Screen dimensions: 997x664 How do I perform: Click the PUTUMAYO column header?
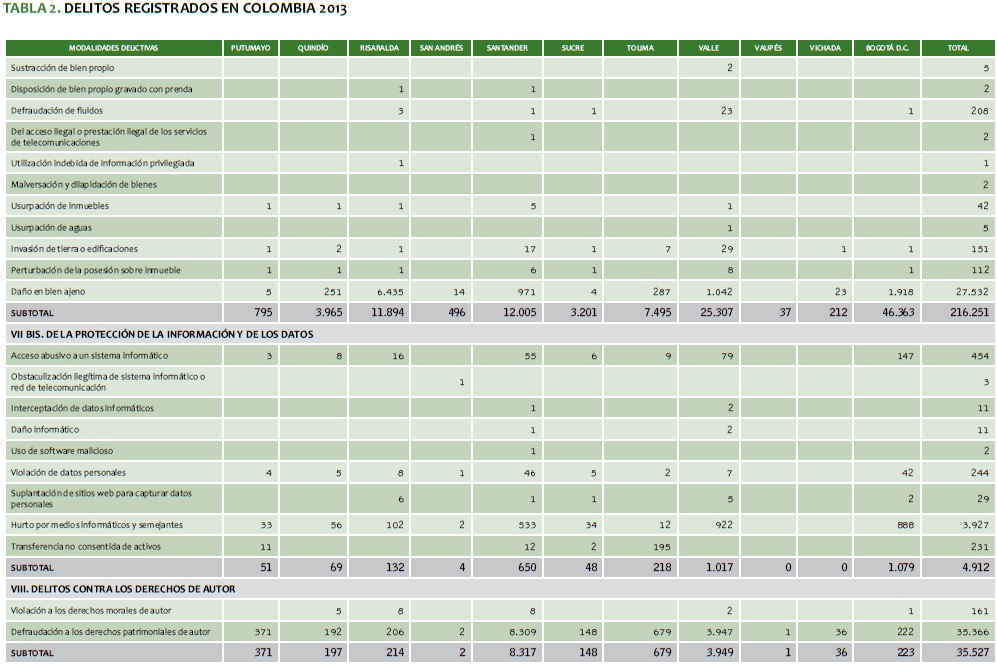coord(250,48)
